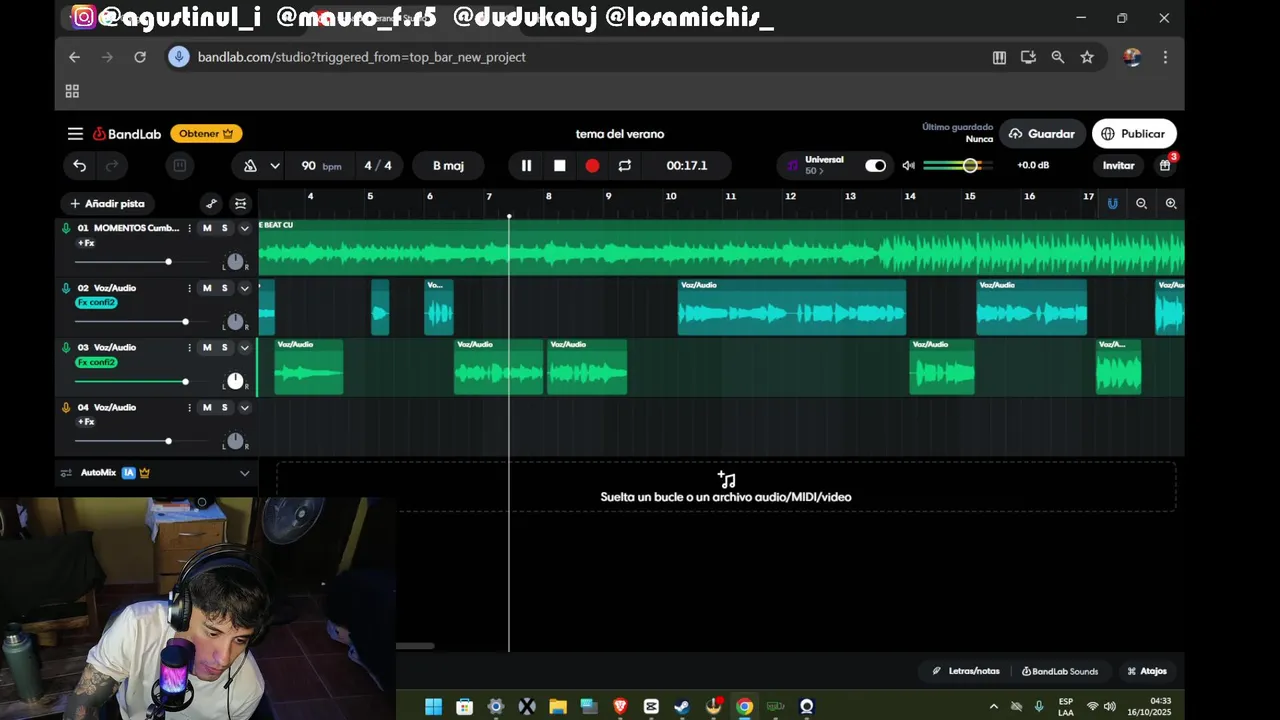
Task: Click the master volume speaker icon
Action: click(x=908, y=166)
